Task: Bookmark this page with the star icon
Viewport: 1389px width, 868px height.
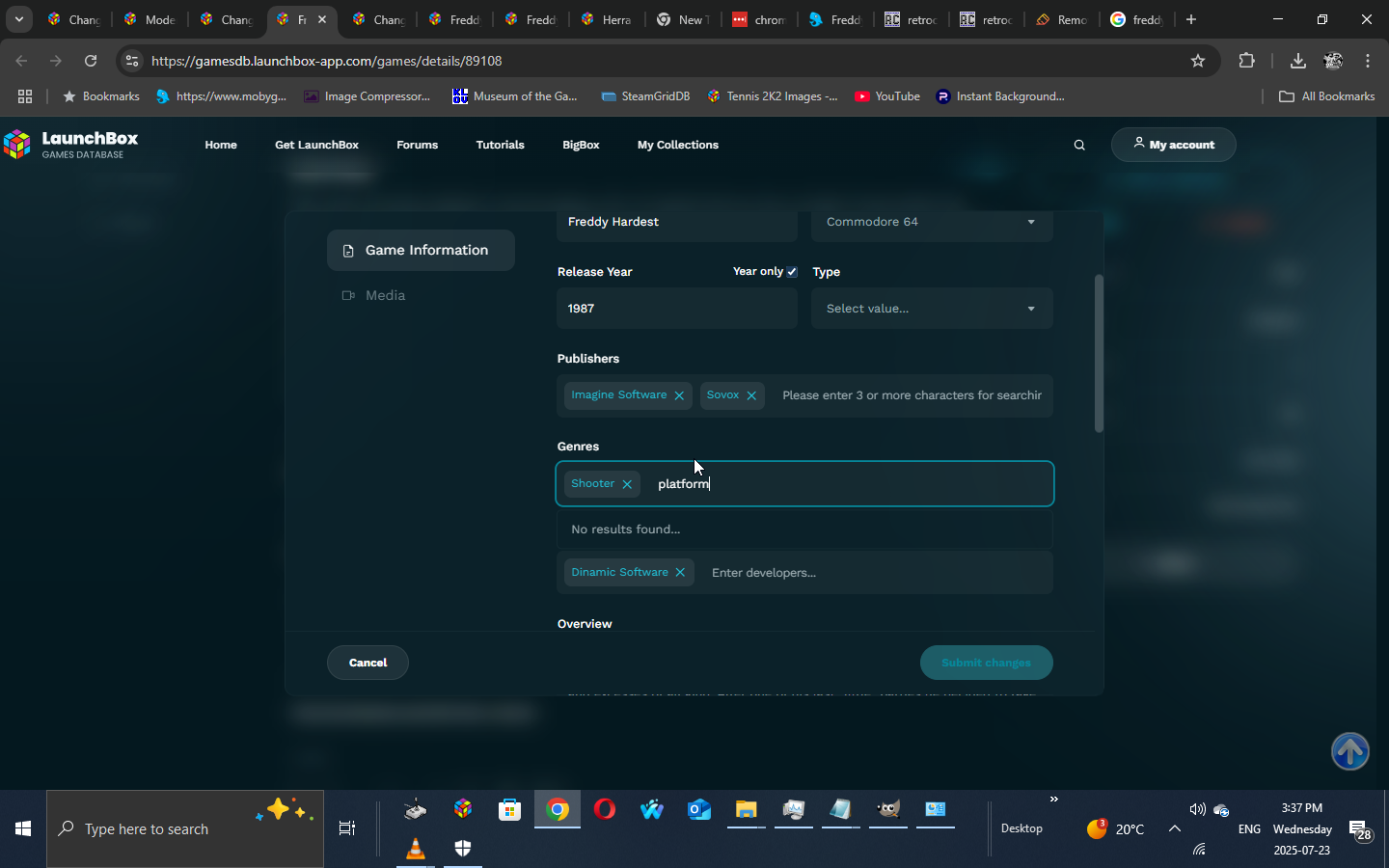Action: [x=1198, y=61]
